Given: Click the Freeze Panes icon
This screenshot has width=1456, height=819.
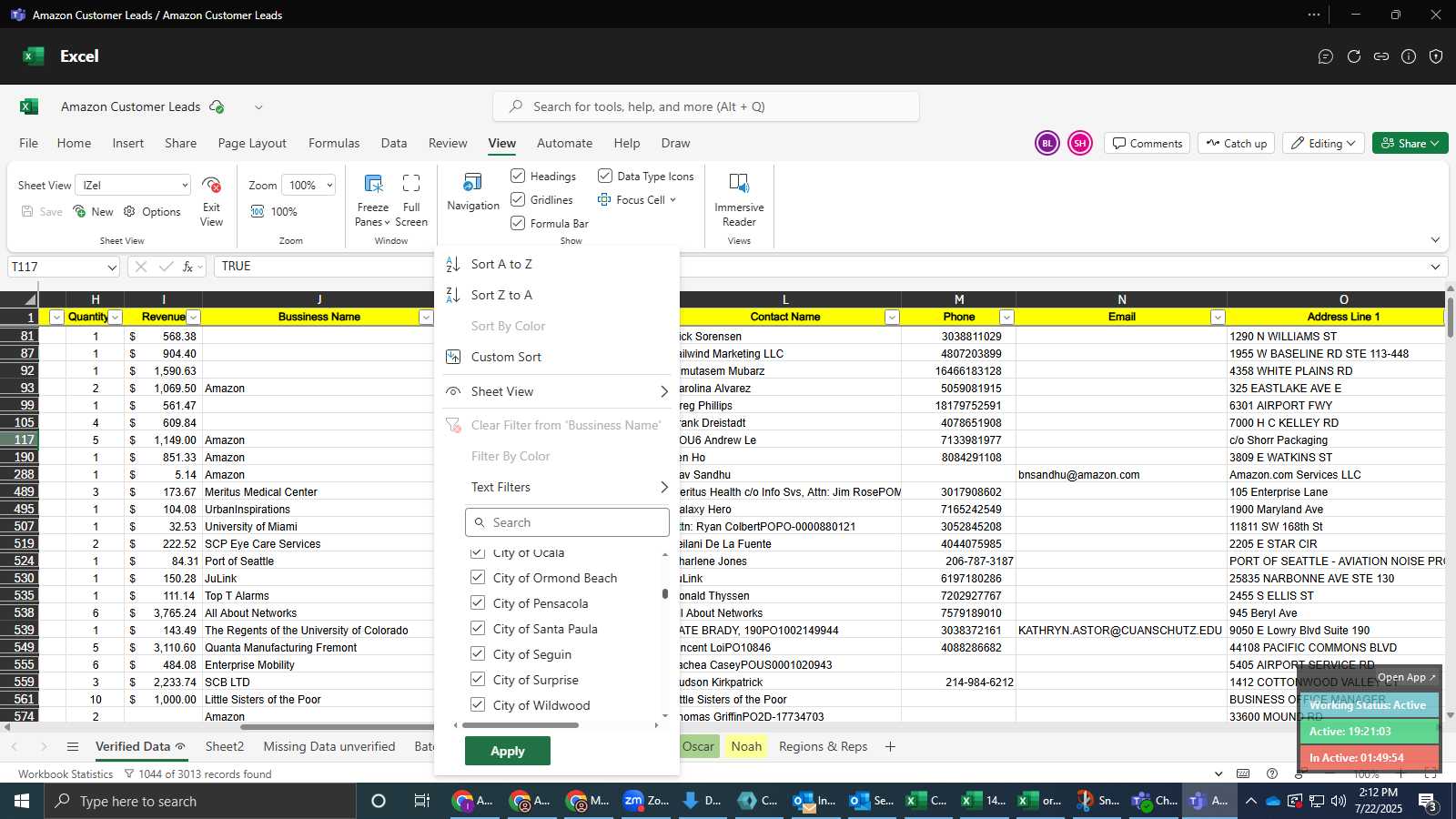Looking at the screenshot, I should (373, 183).
